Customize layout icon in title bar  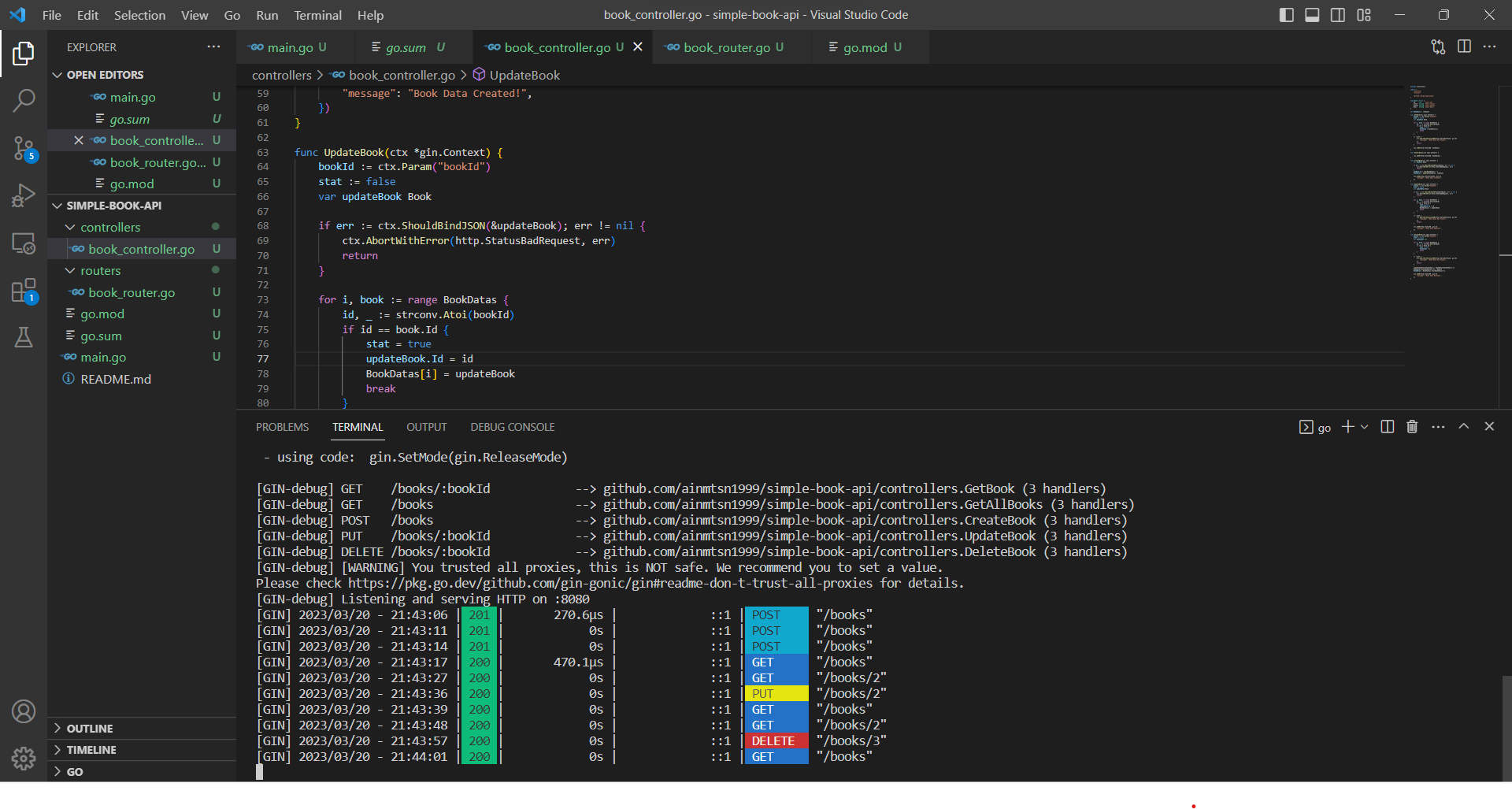(x=1364, y=15)
